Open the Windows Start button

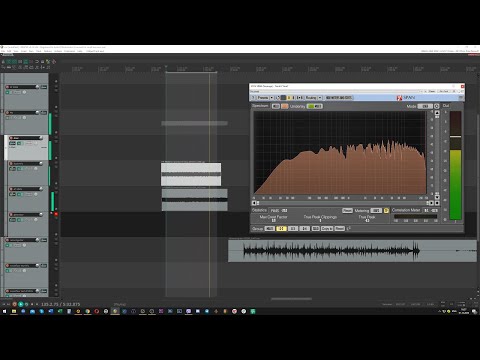[x=4, y=311]
